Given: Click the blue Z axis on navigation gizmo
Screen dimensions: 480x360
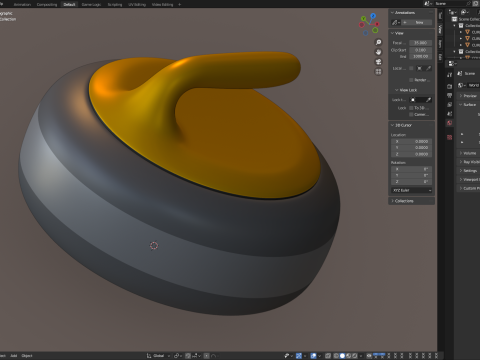Looking at the screenshot, I should click(373, 16).
